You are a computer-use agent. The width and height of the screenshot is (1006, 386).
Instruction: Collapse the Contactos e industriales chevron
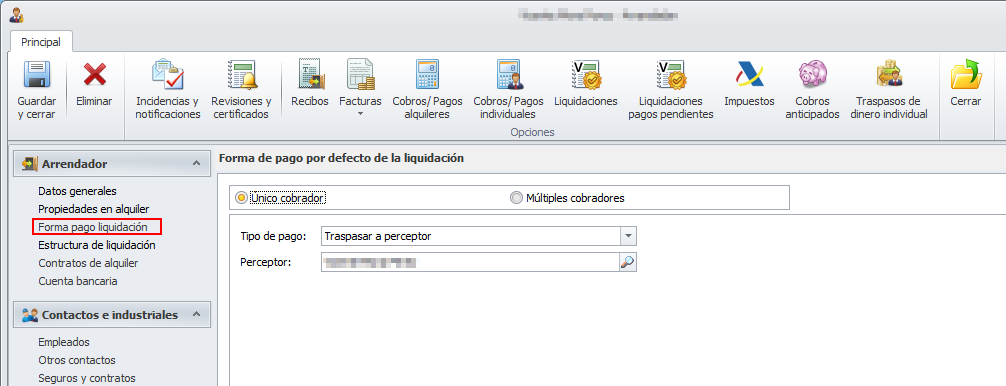196,315
